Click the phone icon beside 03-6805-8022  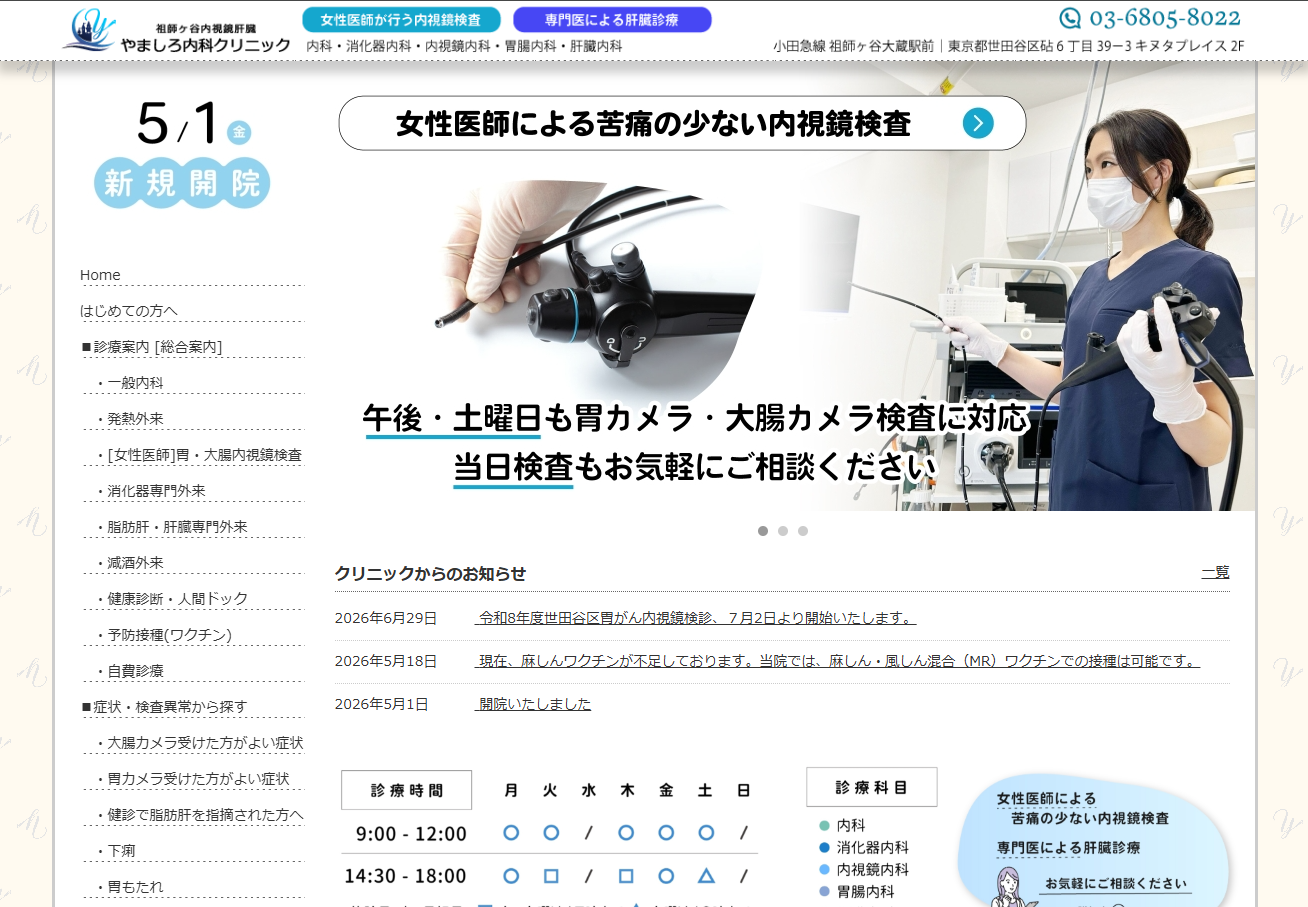pos(1070,18)
